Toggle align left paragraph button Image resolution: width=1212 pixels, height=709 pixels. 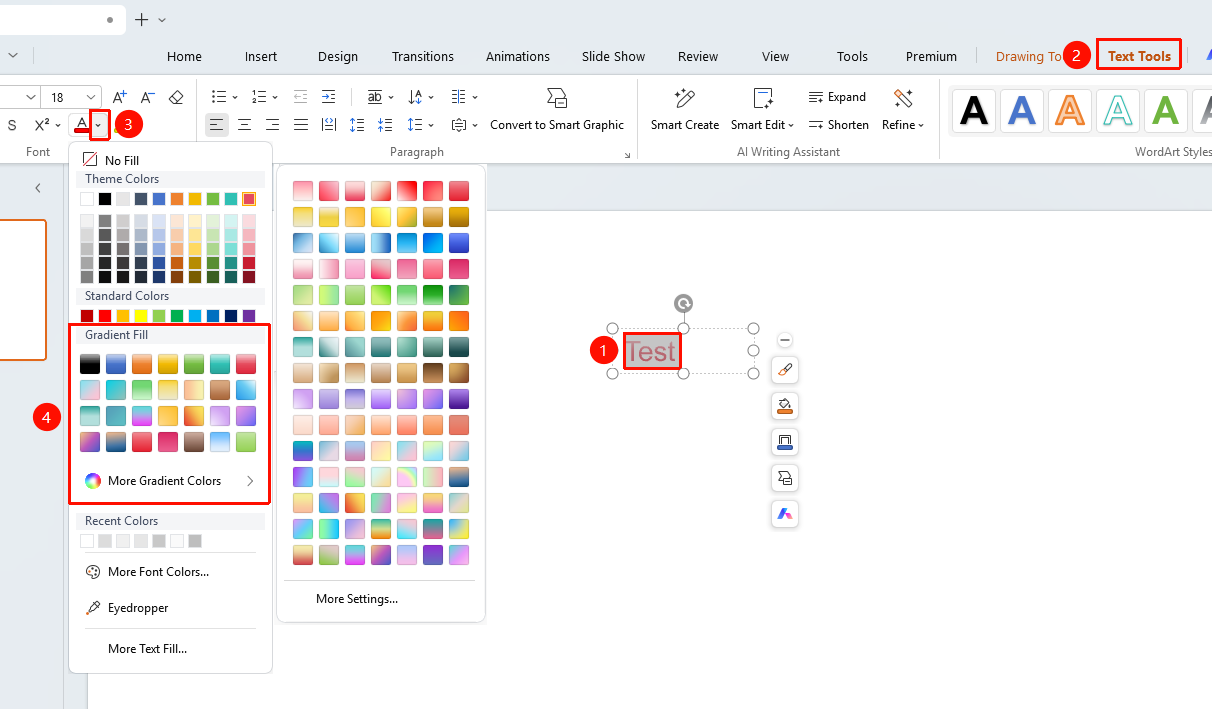pyautogui.click(x=216, y=125)
